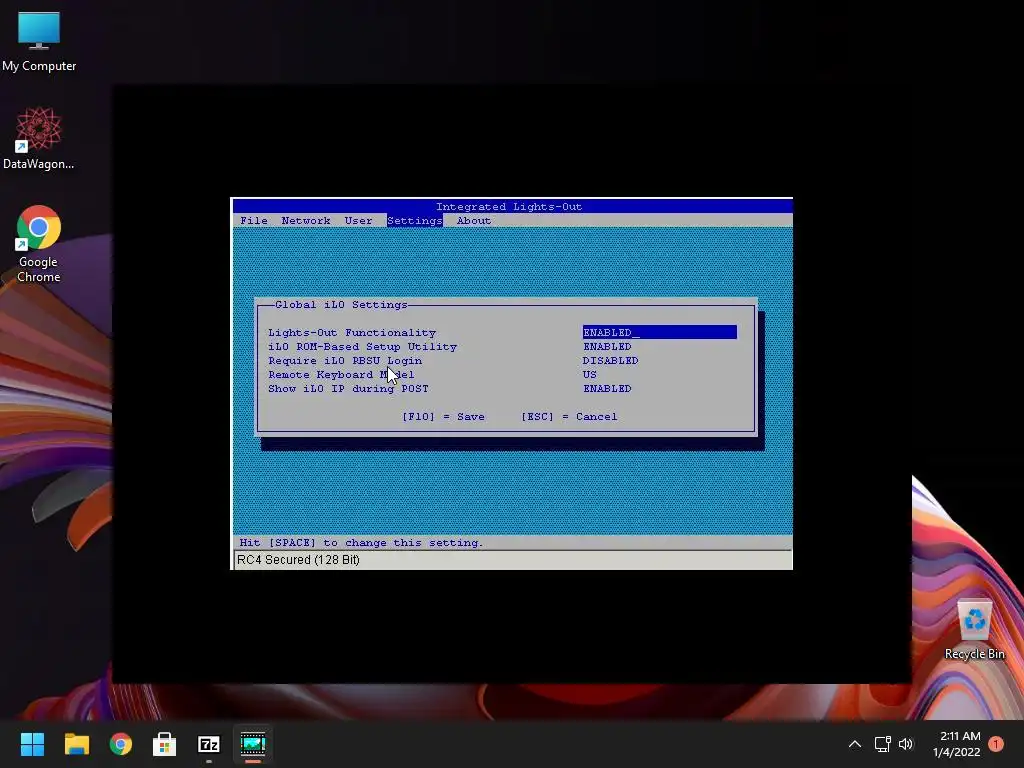
Task: Select the Settings menu in iLO
Action: [415, 221]
